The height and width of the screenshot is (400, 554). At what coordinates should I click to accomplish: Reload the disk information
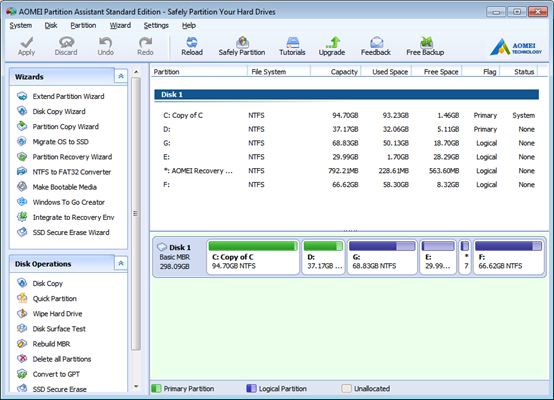pyautogui.click(x=192, y=46)
